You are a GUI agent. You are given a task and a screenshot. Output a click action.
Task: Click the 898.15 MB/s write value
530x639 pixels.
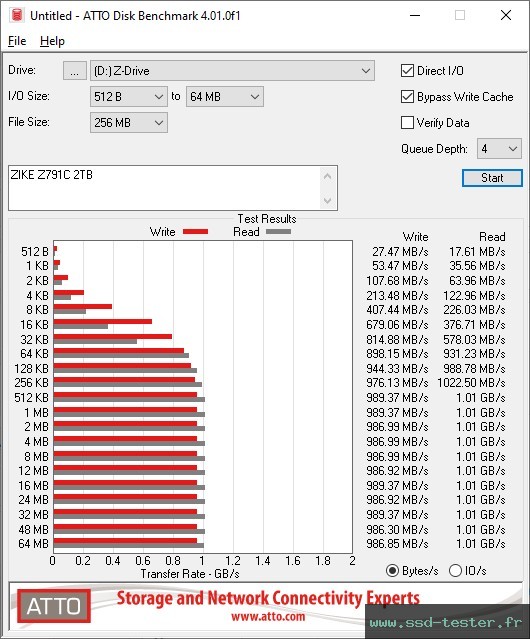[x=397, y=354]
